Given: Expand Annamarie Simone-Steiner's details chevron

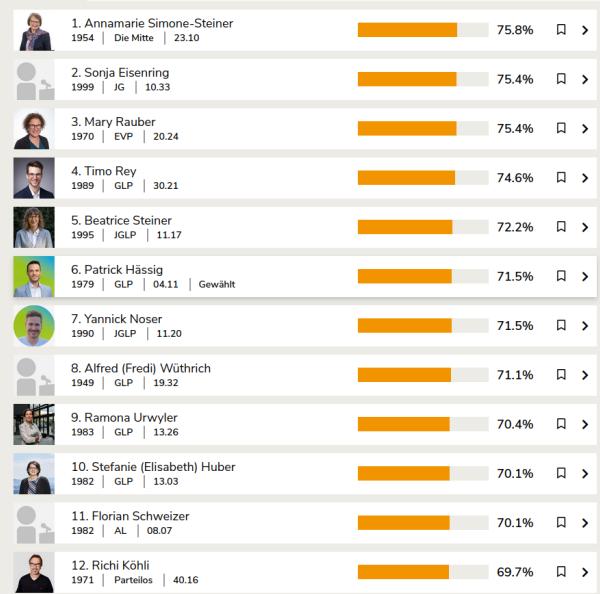Looking at the screenshot, I should [585, 30].
